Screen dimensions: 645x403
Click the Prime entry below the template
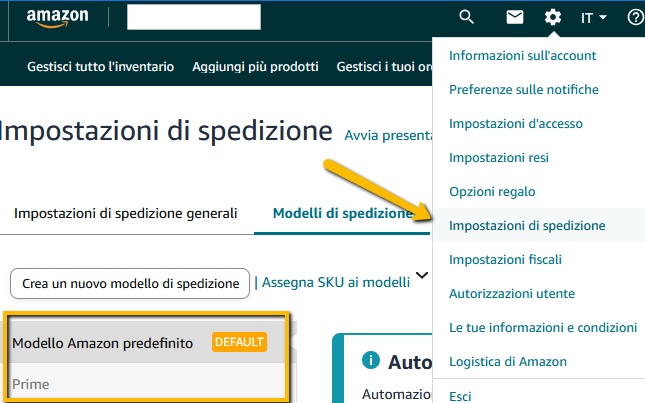click(31, 384)
